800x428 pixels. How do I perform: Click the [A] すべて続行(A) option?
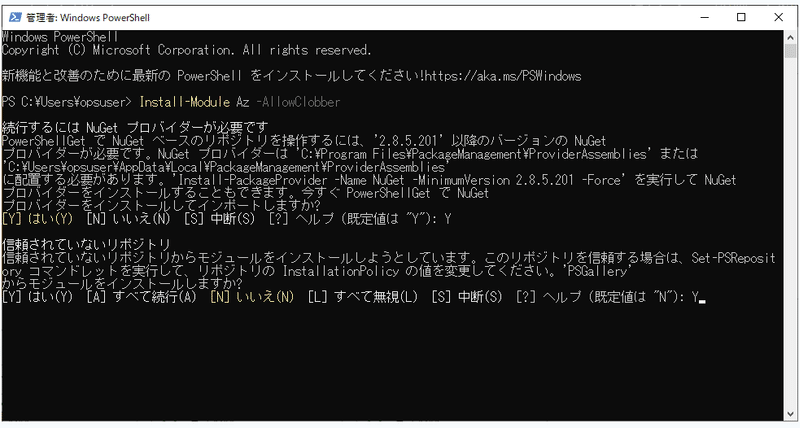click(x=141, y=297)
